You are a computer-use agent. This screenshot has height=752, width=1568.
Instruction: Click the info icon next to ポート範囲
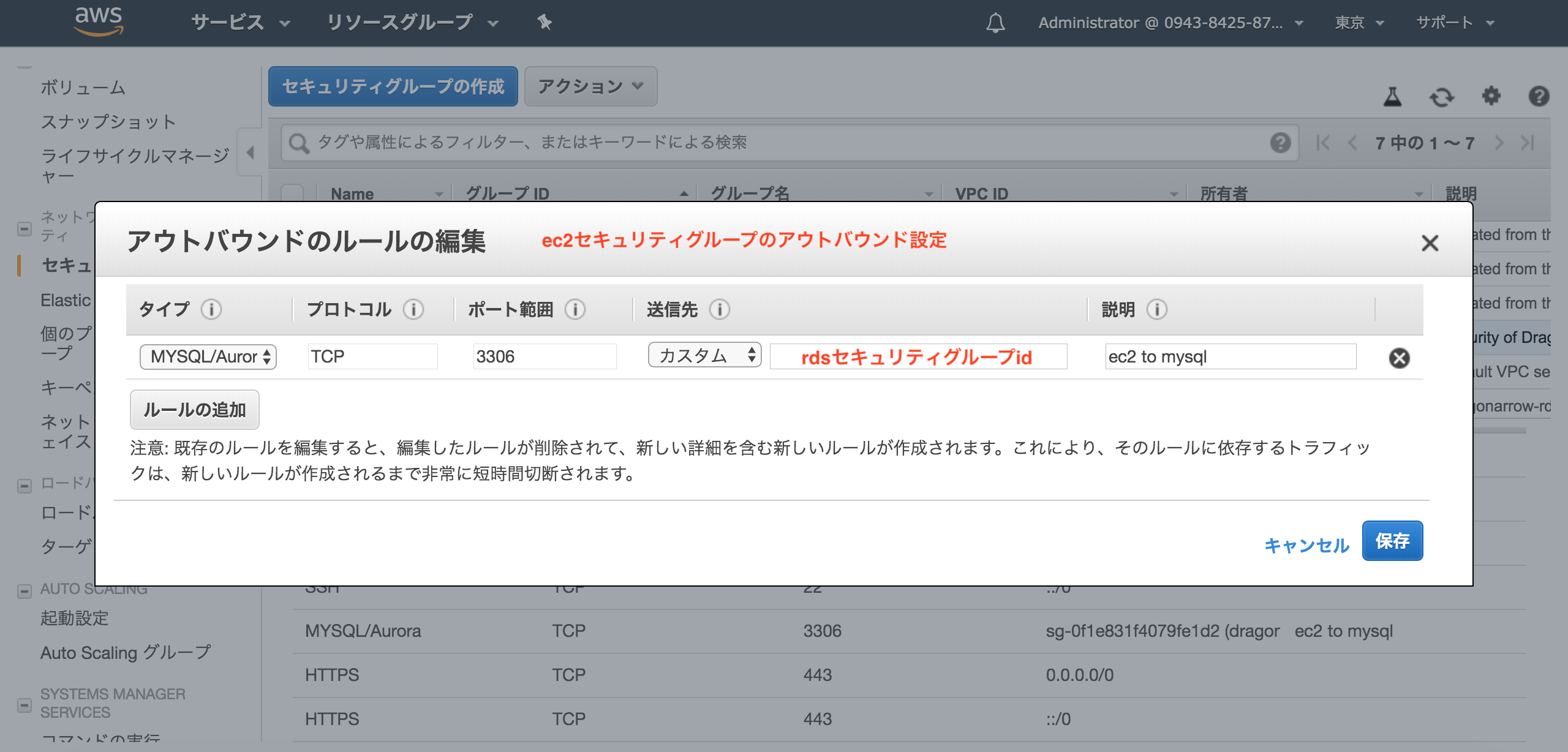tap(575, 309)
